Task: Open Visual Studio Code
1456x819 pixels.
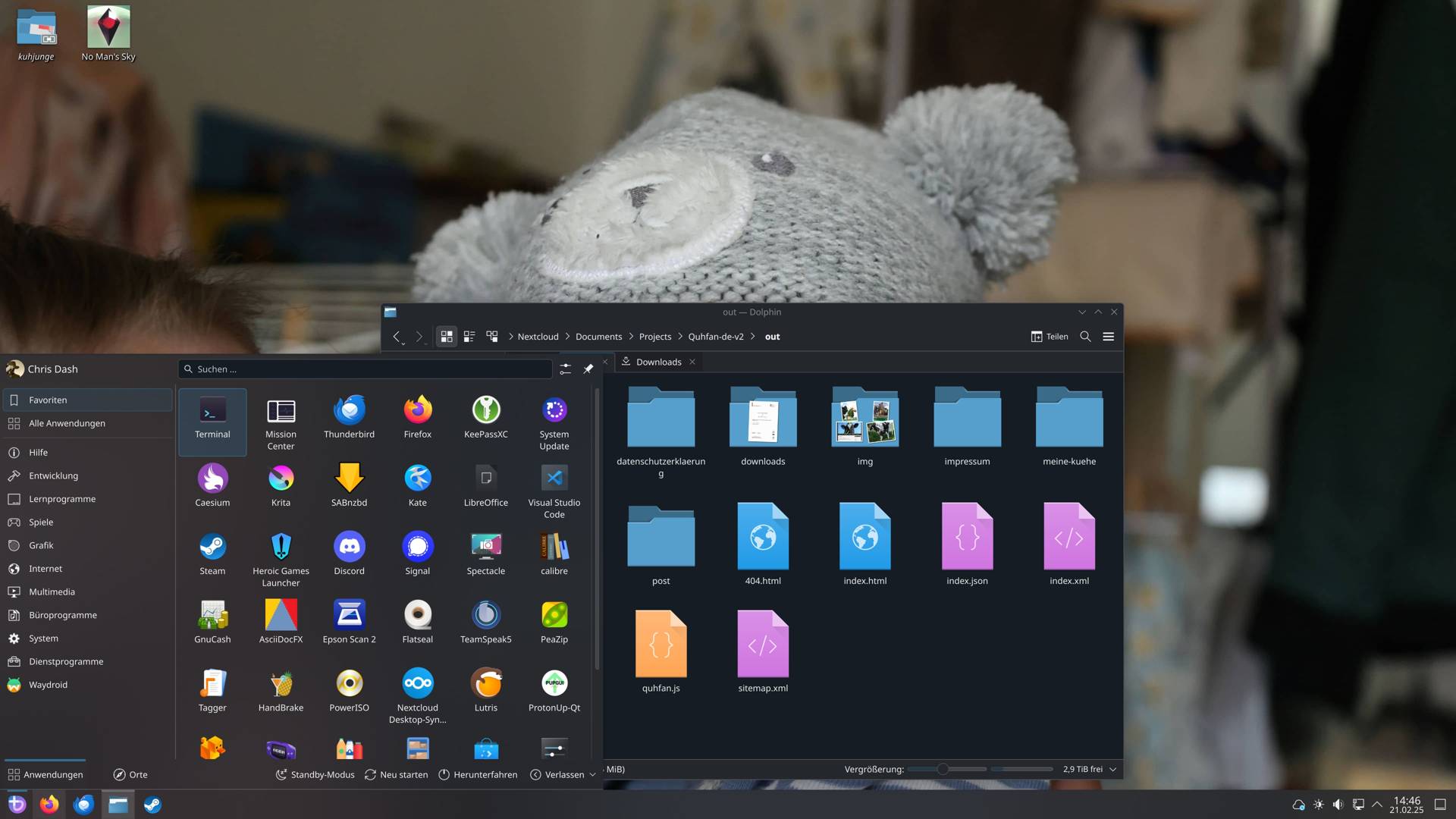Action: click(554, 490)
